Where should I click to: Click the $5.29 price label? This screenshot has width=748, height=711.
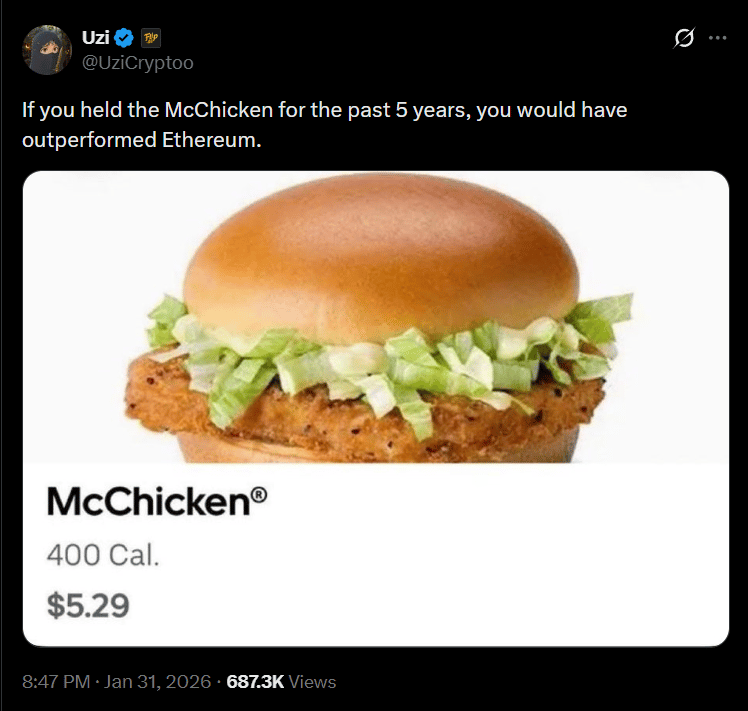click(x=88, y=606)
